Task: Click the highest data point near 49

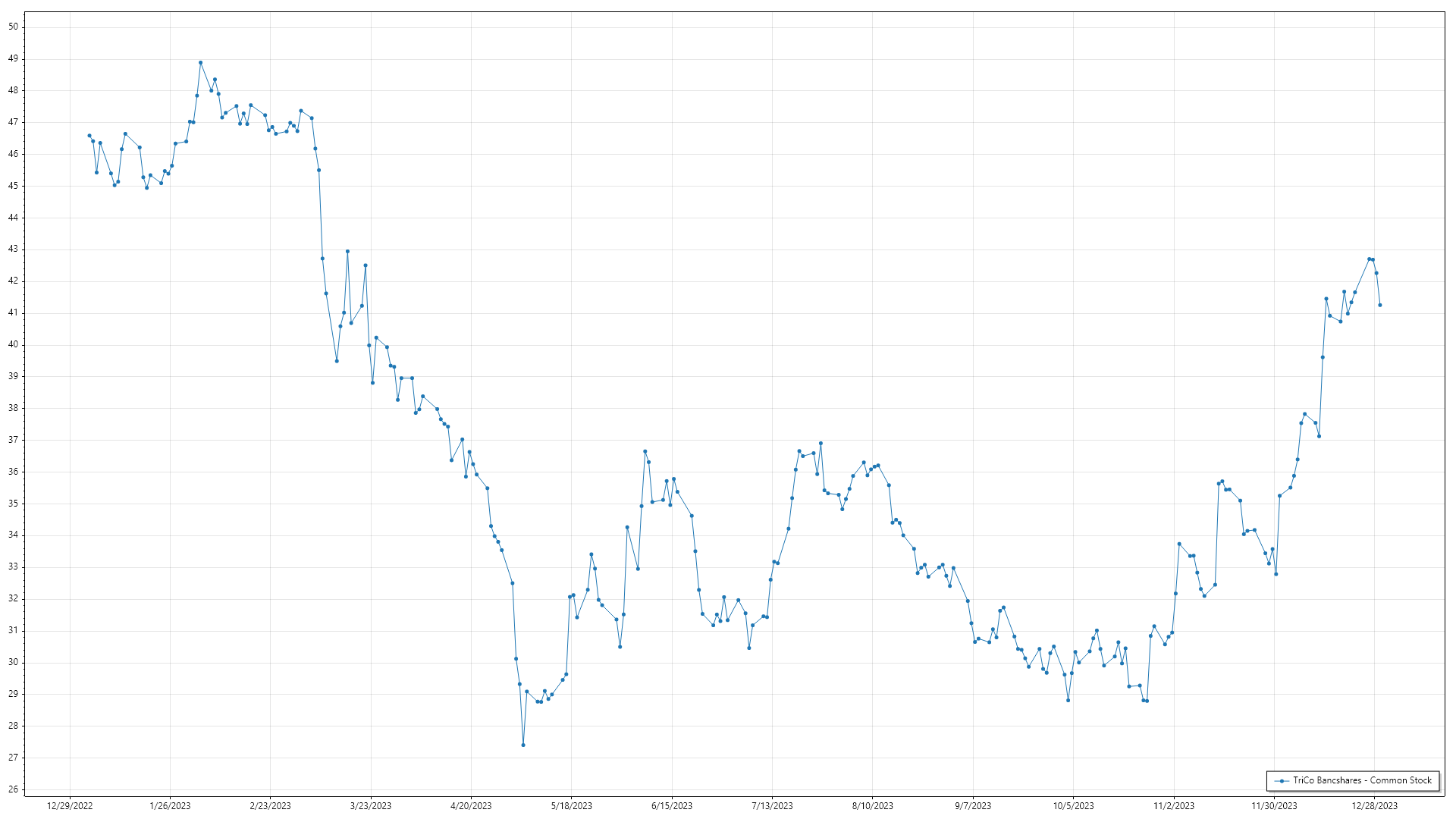Action: point(200,63)
